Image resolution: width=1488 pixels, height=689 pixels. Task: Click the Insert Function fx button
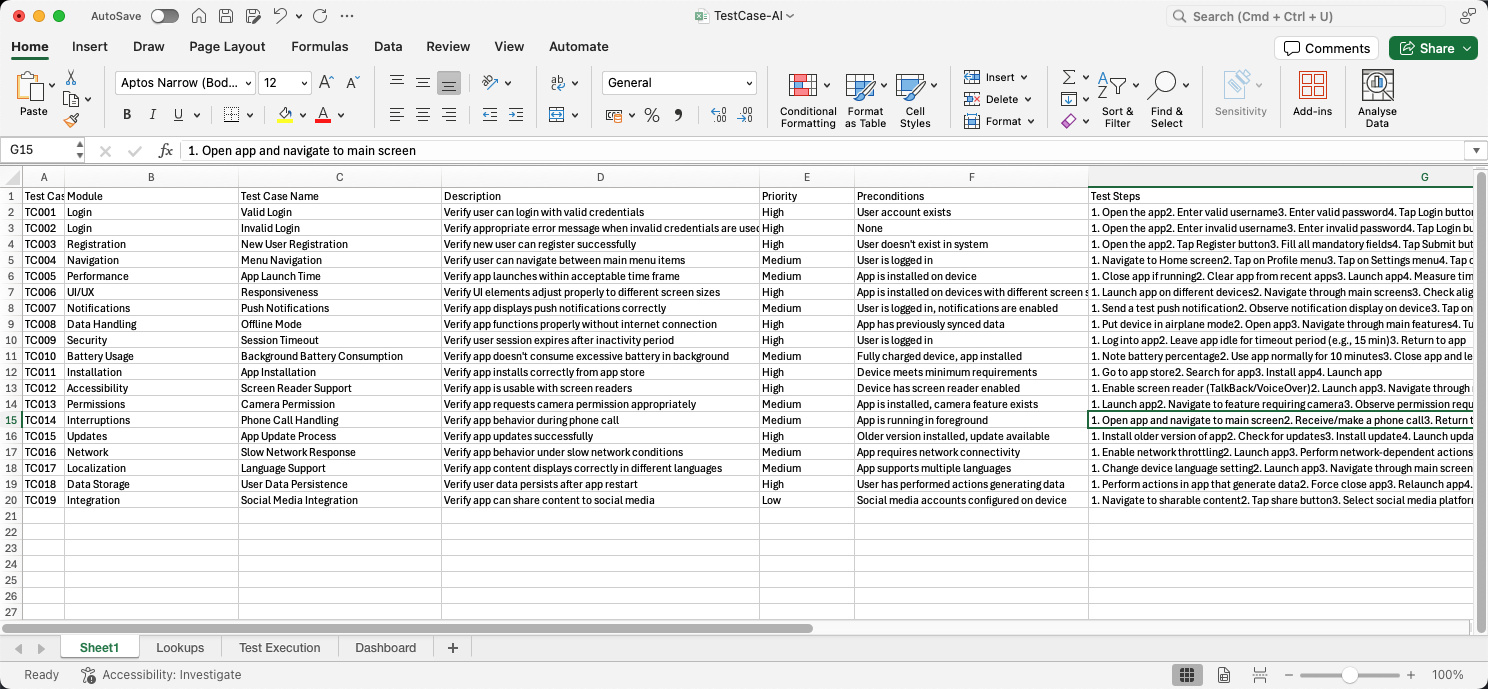coord(166,150)
